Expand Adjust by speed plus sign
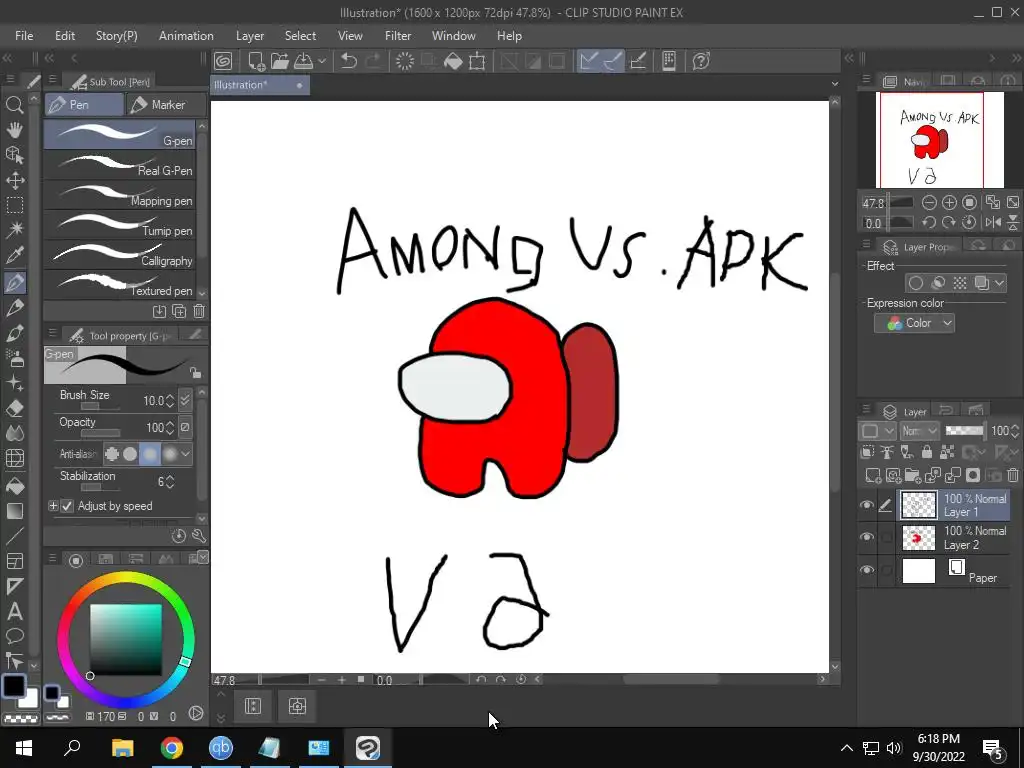1024x768 pixels. pos(53,506)
